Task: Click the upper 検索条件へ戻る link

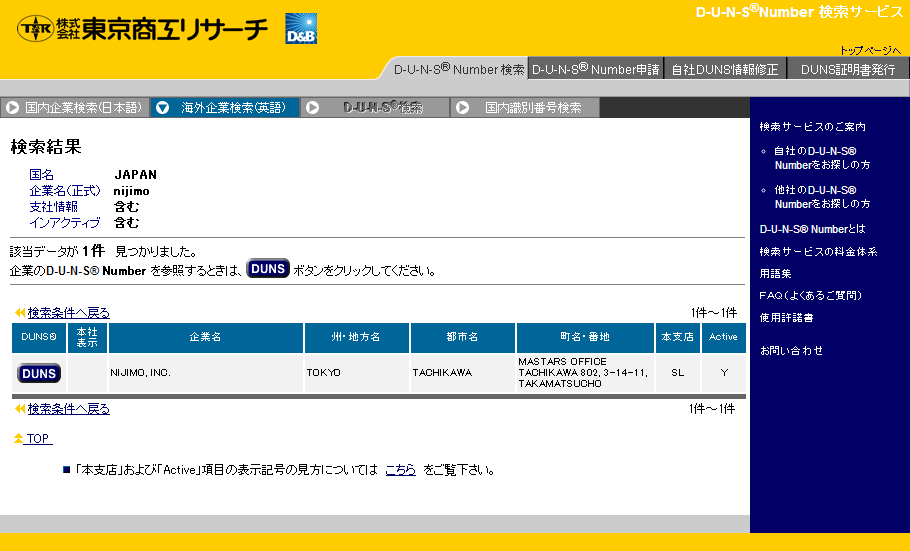Action: [x=68, y=313]
